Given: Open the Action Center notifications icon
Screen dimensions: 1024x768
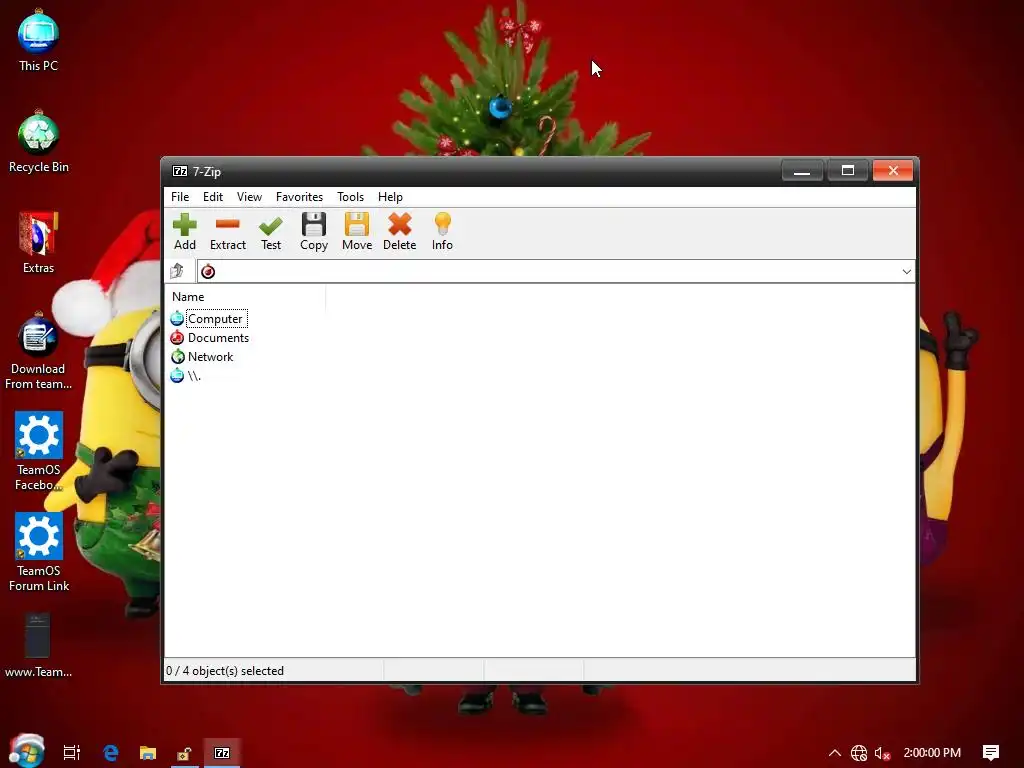Looking at the screenshot, I should [x=991, y=753].
